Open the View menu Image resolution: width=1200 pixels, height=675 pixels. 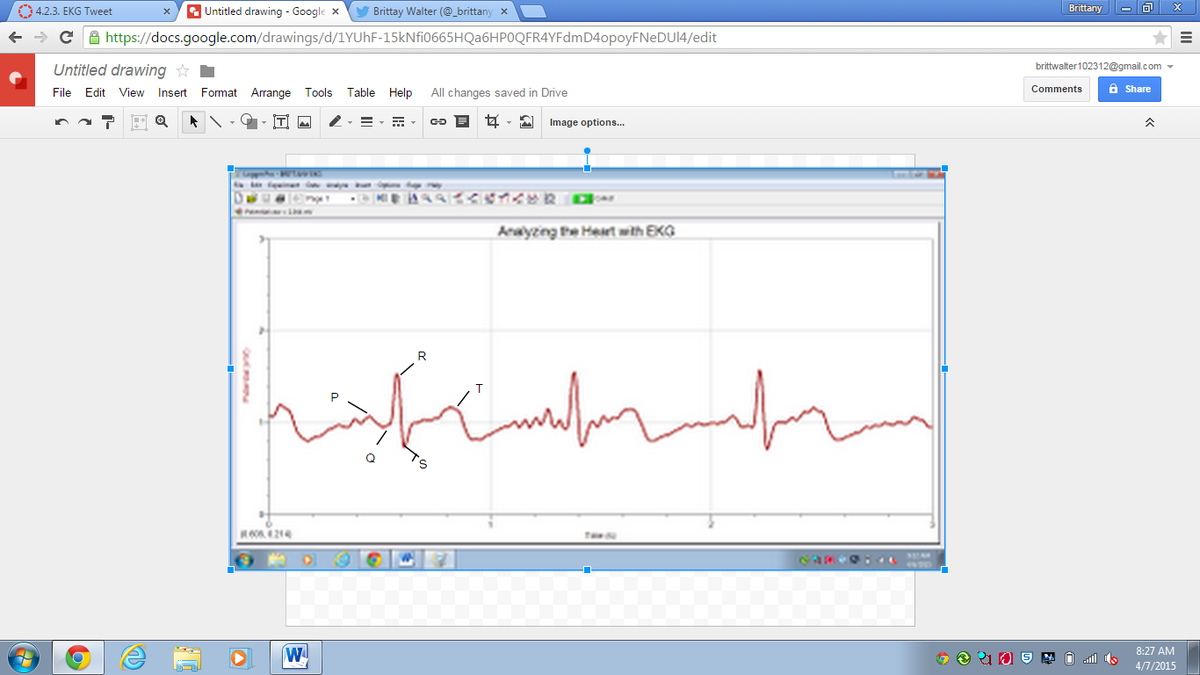click(131, 92)
